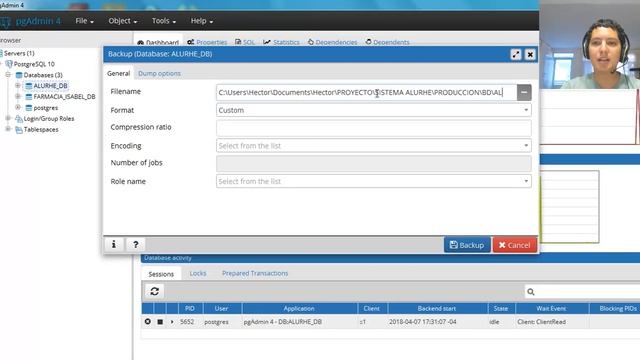Click the PID column header
Image resolution: width=640 pixels, height=360 pixels.
coord(190,309)
